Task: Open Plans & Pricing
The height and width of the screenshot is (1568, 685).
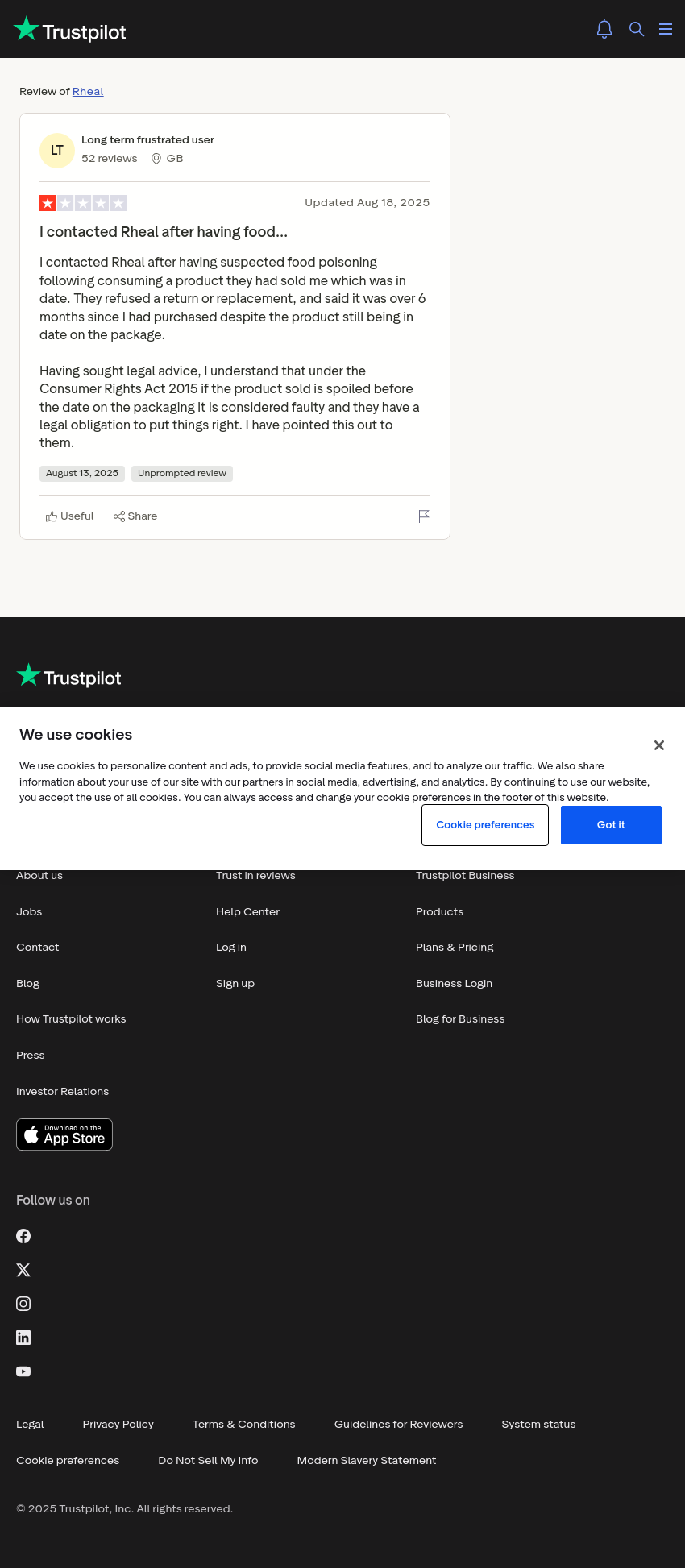Action: click(455, 948)
